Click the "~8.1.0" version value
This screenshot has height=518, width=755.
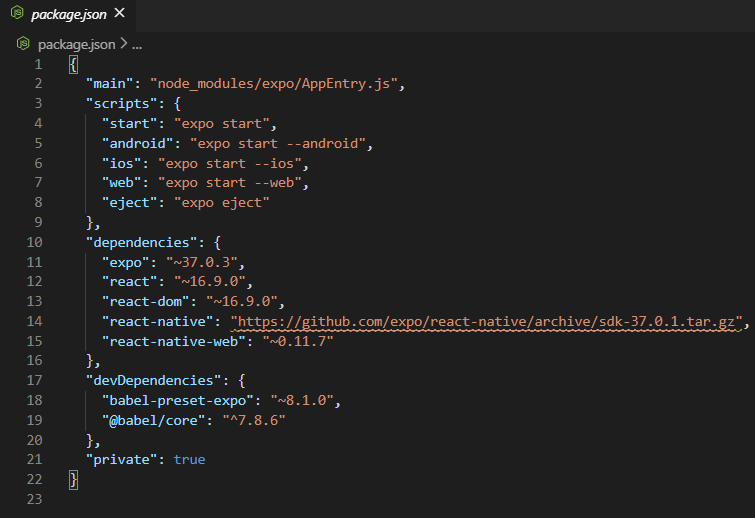click(x=302, y=401)
